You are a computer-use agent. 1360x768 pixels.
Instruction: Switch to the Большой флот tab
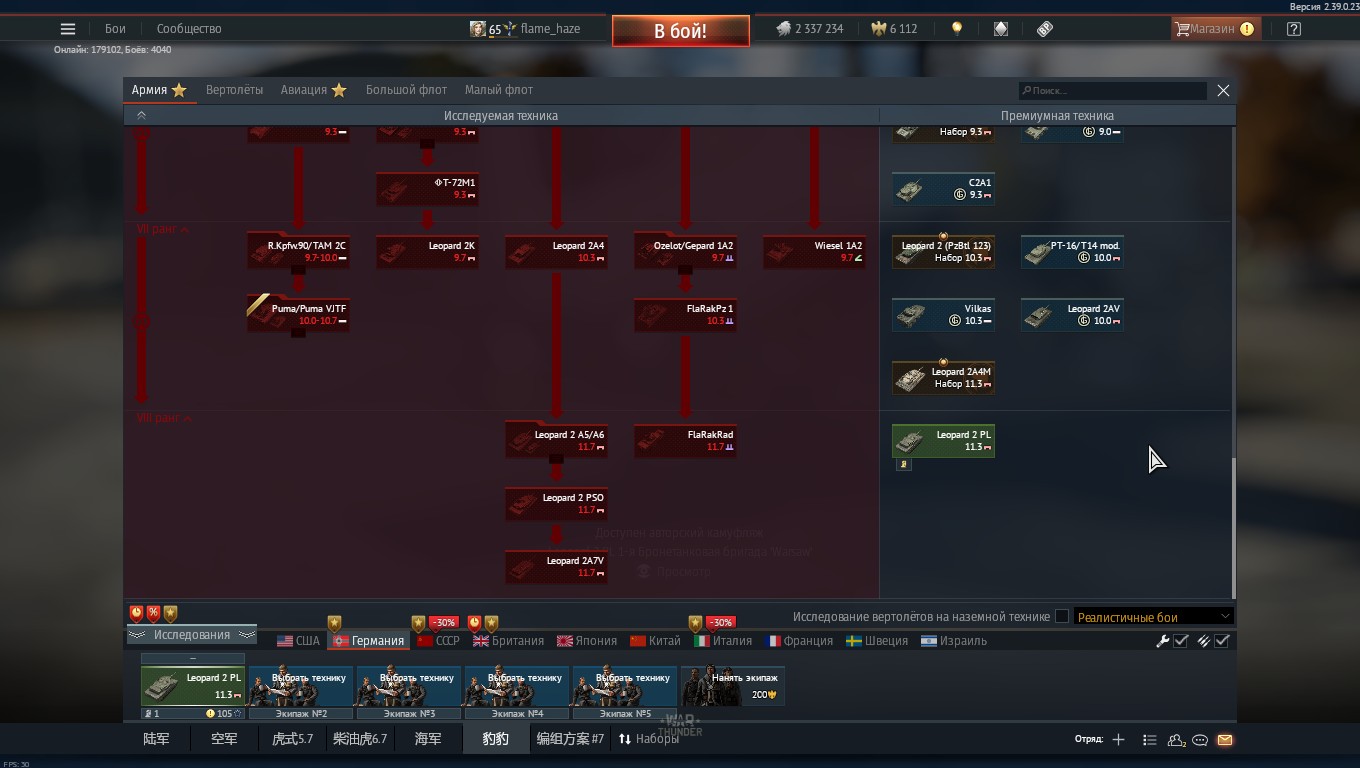pyautogui.click(x=406, y=90)
